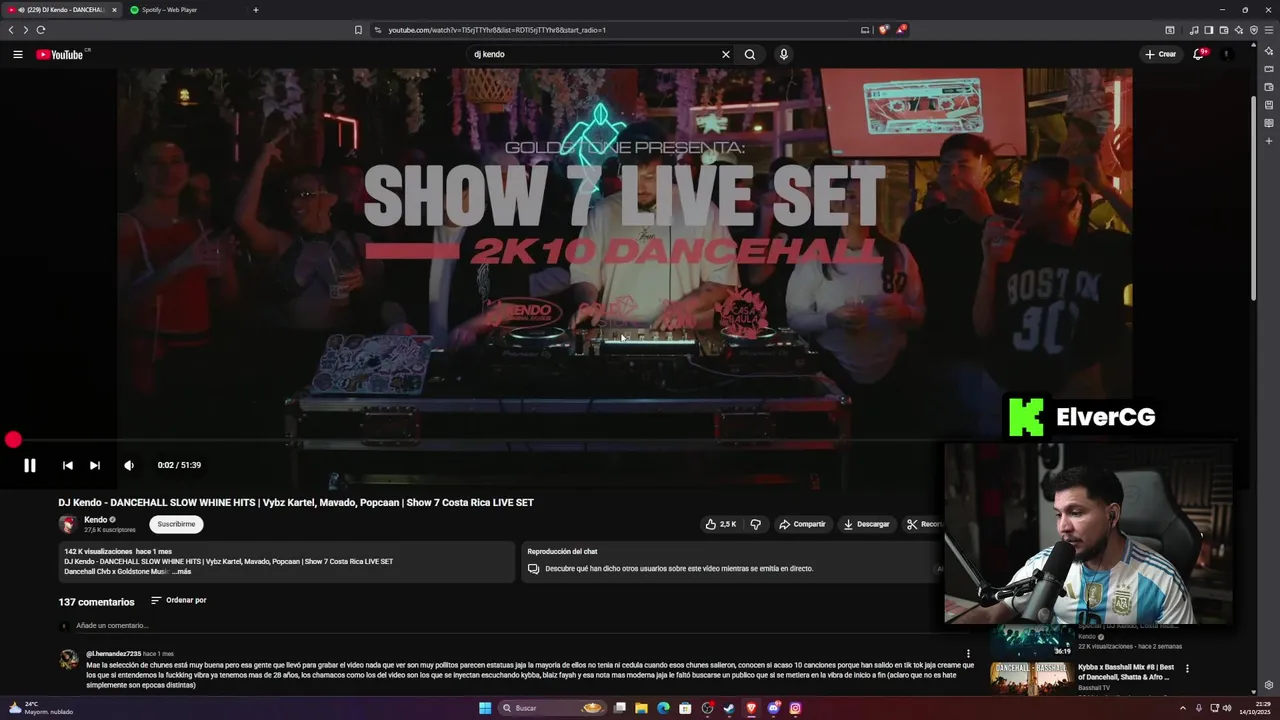This screenshot has width=1280, height=720.
Task: Open the YouTube hamburger guide menu
Action: pos(18,54)
